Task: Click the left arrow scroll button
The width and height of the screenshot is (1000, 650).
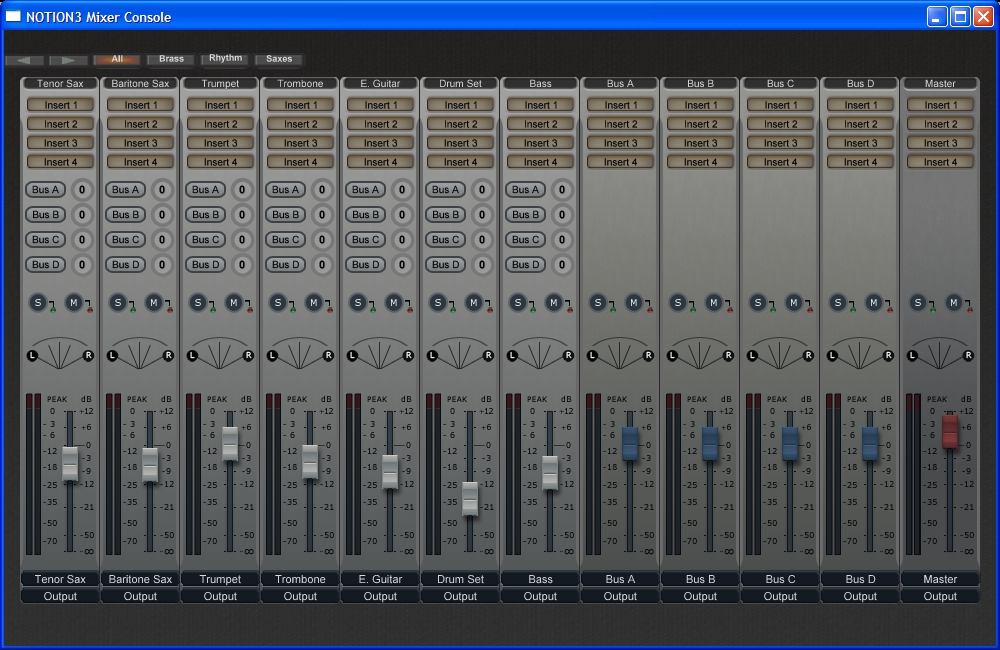Action: click(x=24, y=60)
